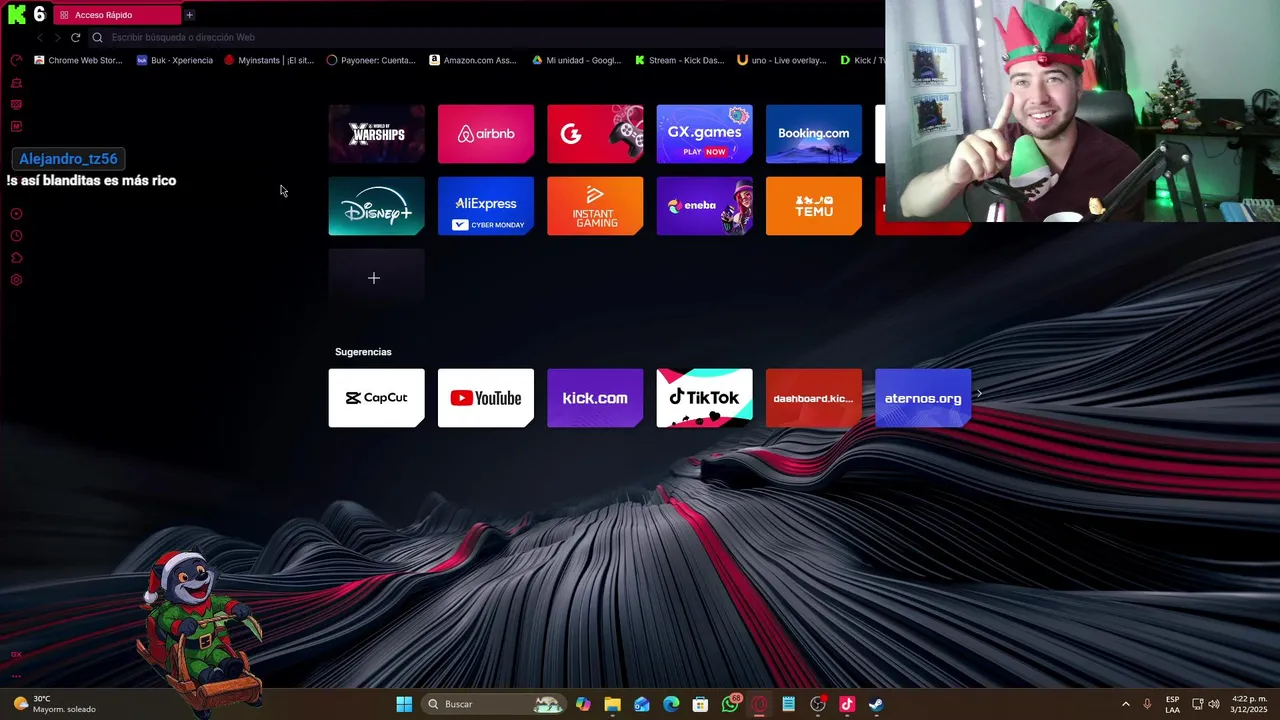Select the Acceso Rápido tab
The width and height of the screenshot is (1280, 720).
[x=117, y=15]
